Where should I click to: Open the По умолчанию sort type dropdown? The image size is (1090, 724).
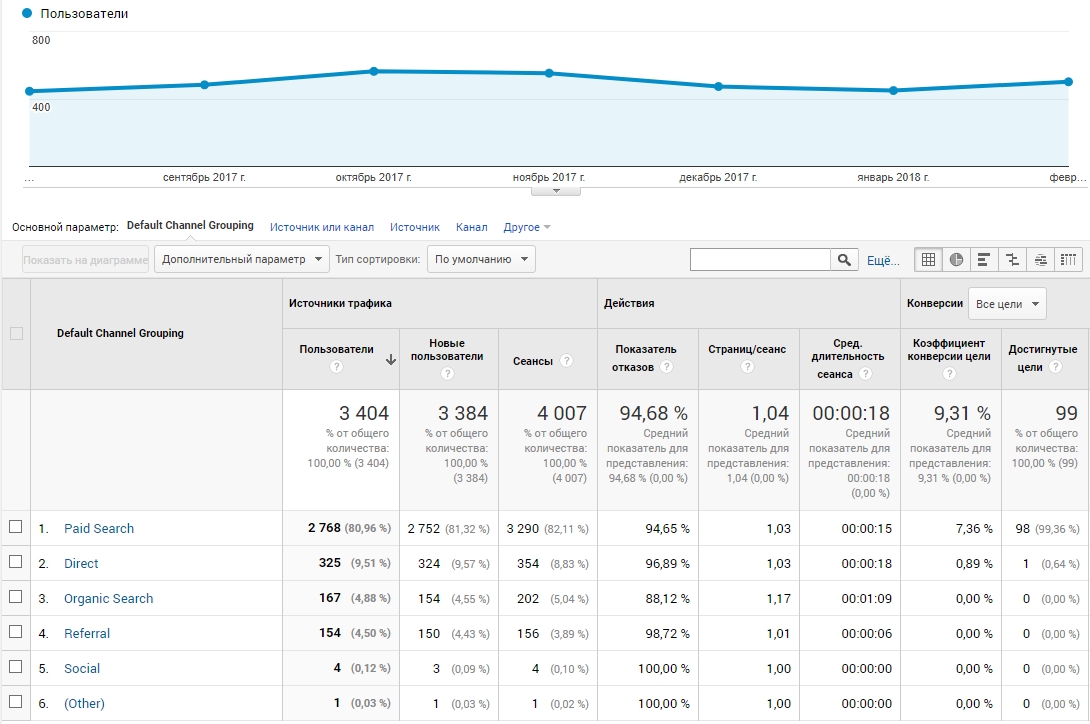tap(481, 259)
